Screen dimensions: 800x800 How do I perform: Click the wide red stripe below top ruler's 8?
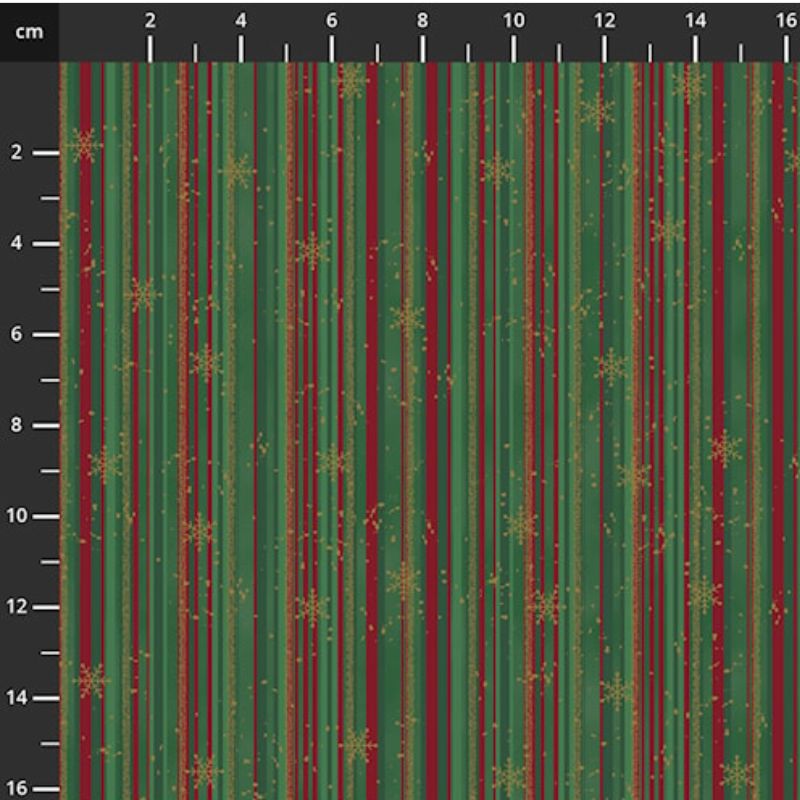click(432, 431)
